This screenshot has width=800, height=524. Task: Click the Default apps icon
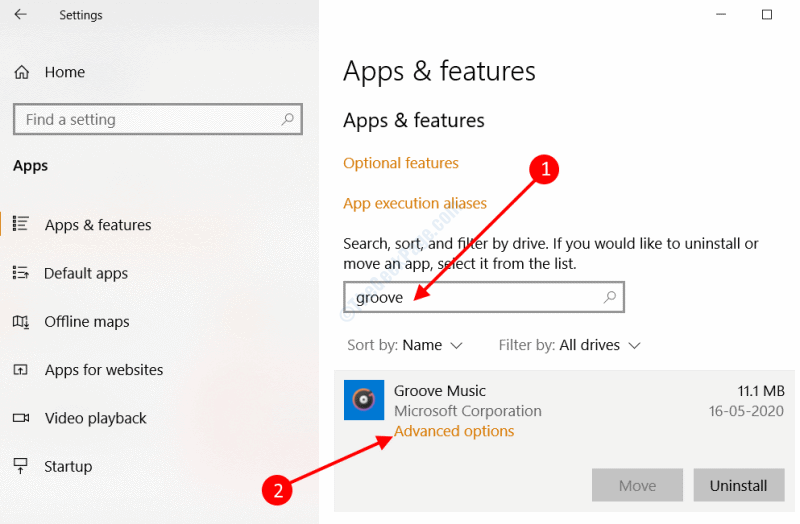click(x=21, y=272)
